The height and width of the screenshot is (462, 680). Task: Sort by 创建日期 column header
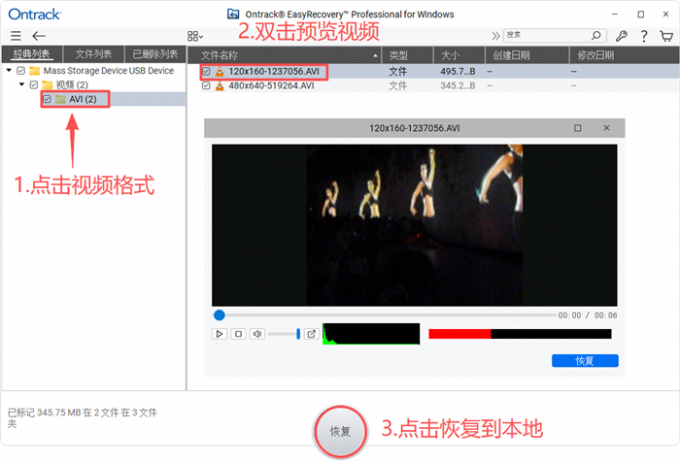click(x=527, y=55)
